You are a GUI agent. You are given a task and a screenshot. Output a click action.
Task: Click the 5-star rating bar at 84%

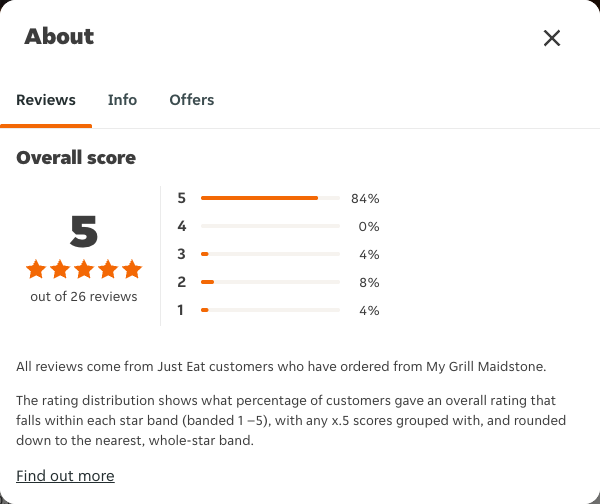coord(270,198)
